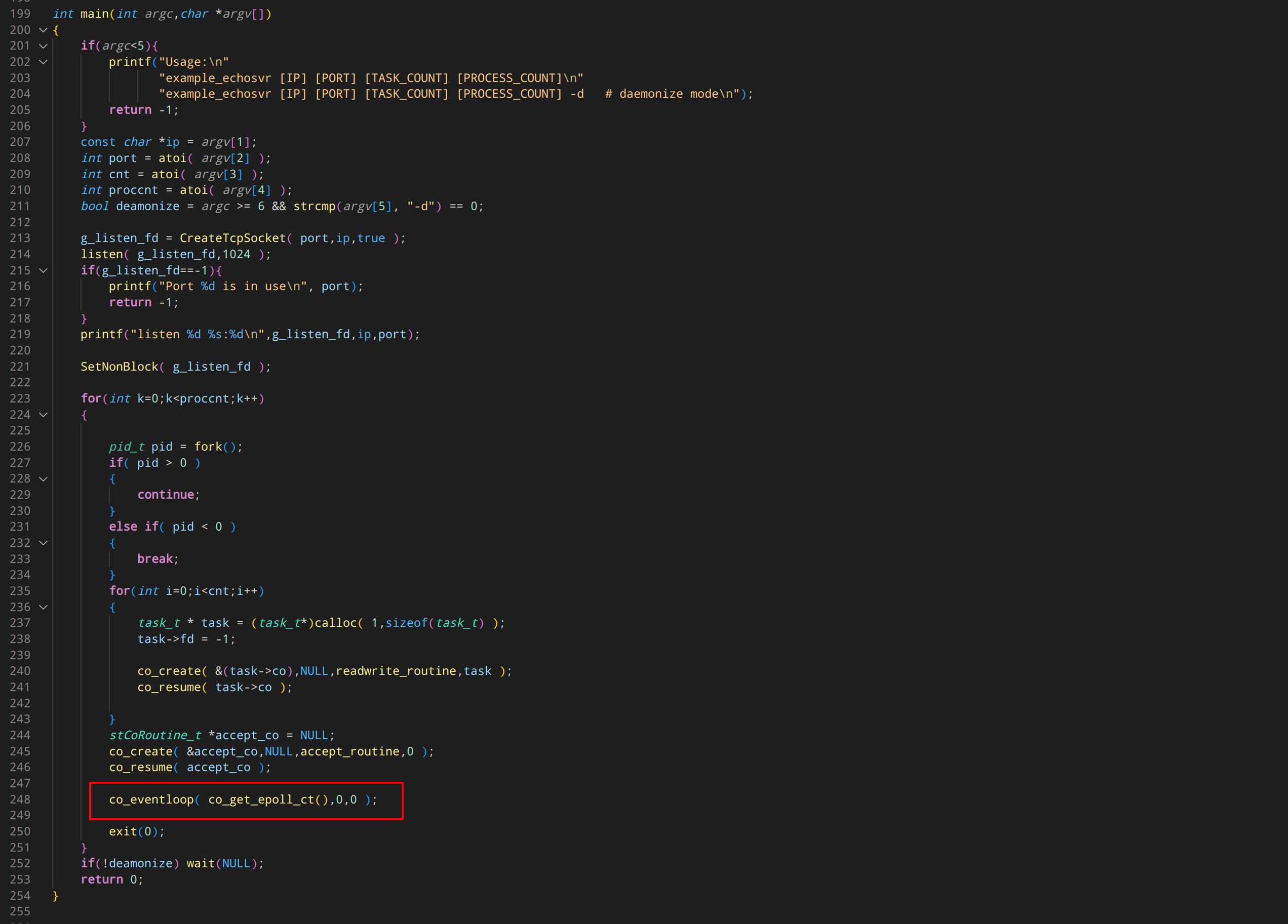Click the SetNonBlock call on line 221
The width and height of the screenshot is (1288, 924).
119,366
